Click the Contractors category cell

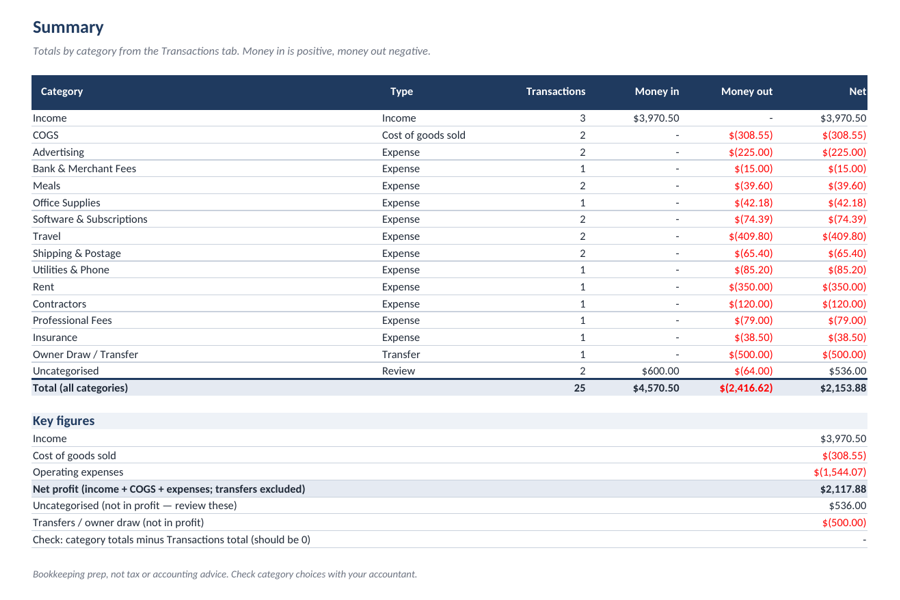(59, 304)
